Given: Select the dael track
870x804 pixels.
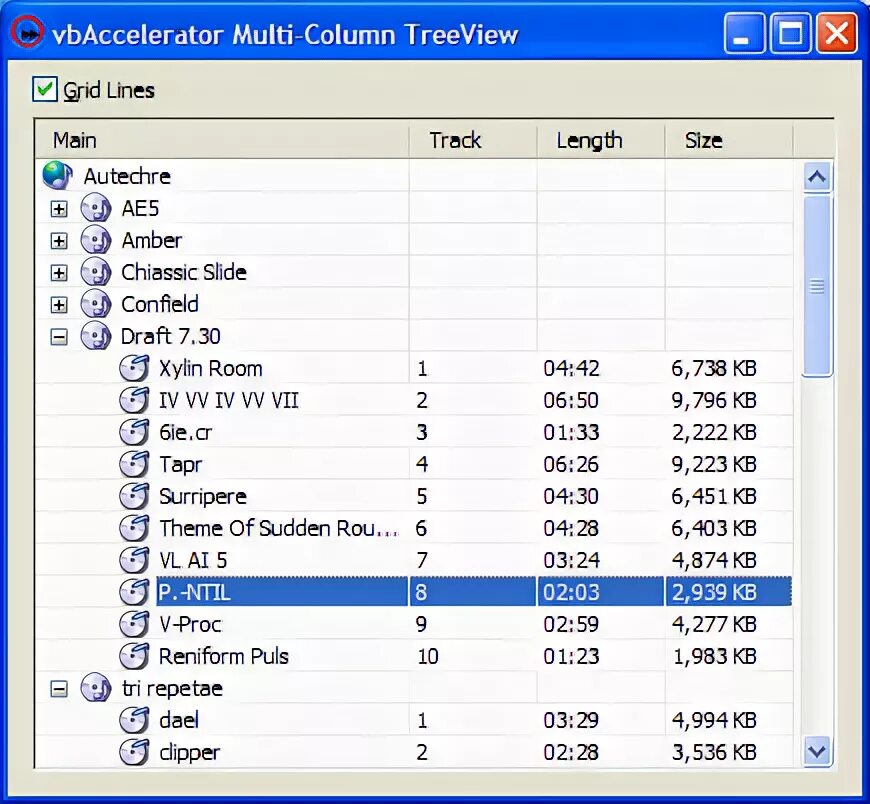Looking at the screenshot, I should [x=179, y=720].
